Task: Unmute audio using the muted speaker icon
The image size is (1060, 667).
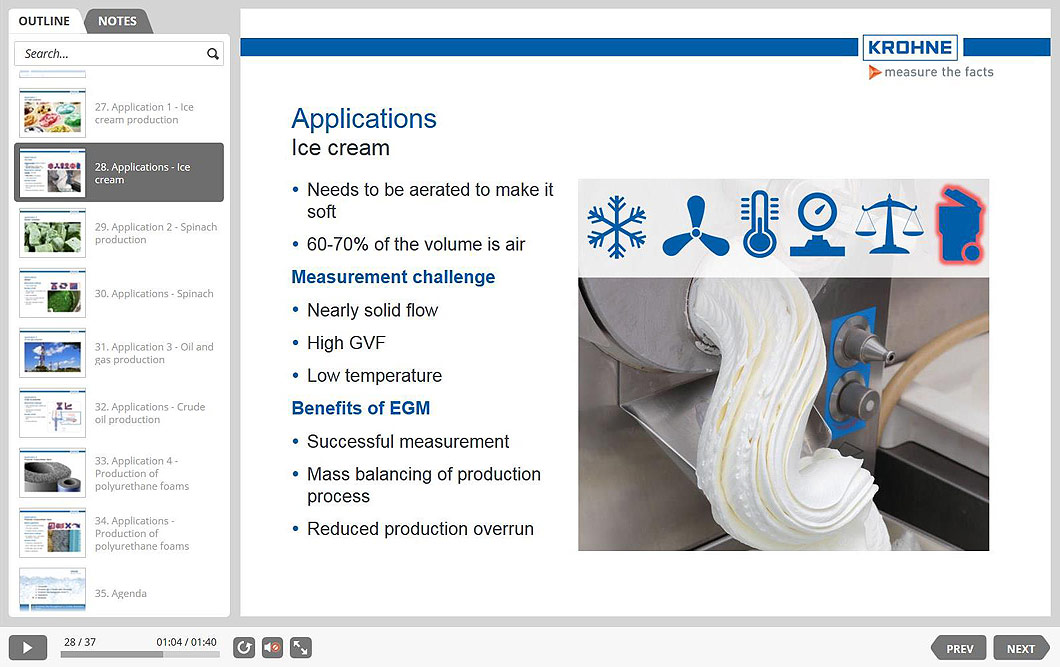Action: click(x=271, y=648)
